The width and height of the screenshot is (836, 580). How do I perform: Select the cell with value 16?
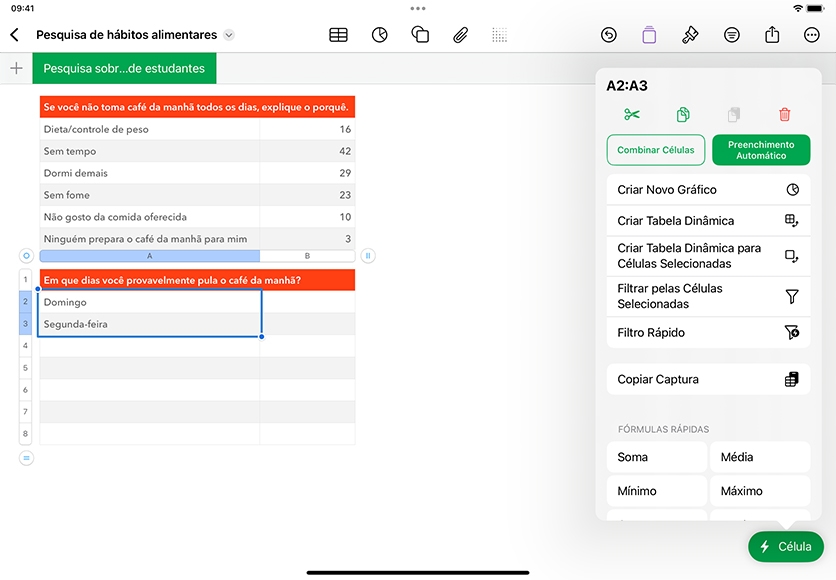point(307,129)
